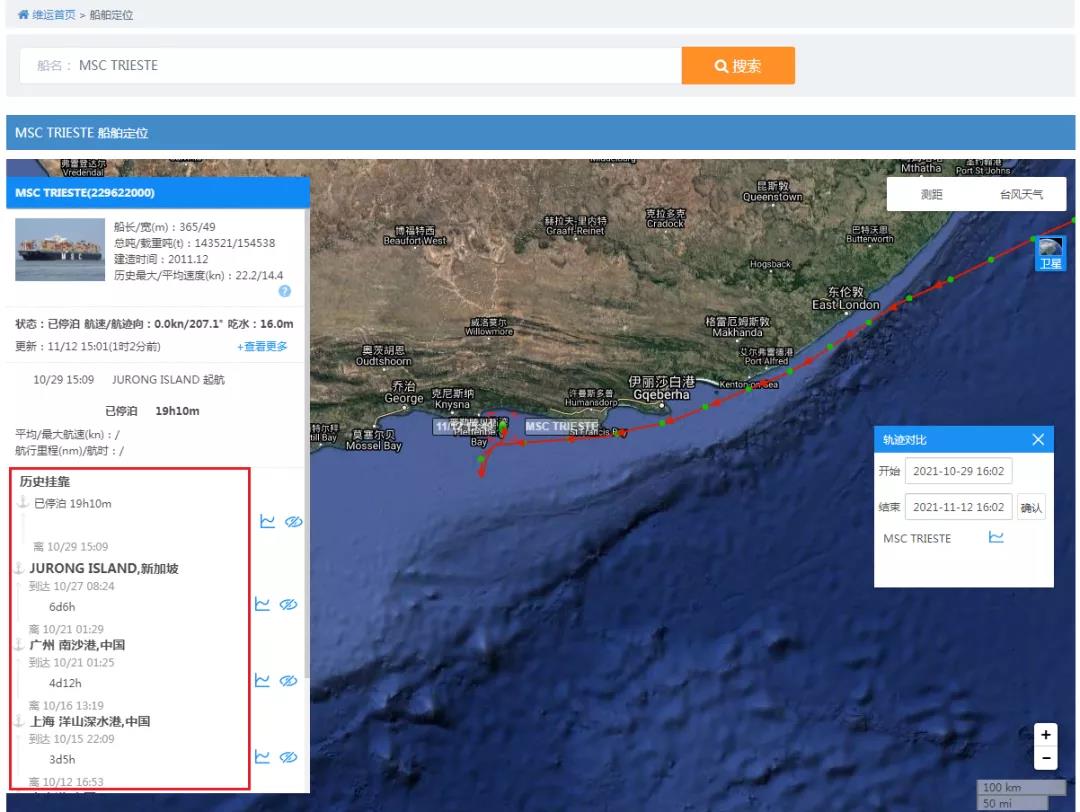
Task: Click the orange 搜索 search button
Action: coord(738,66)
